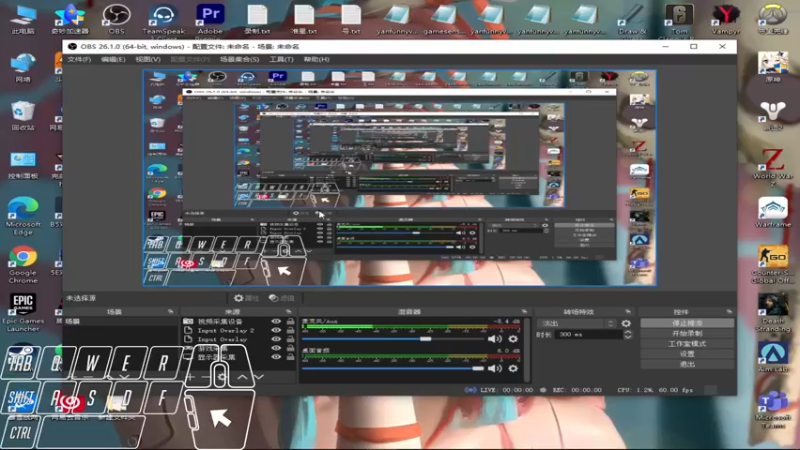Open 控制面板 control panel icon
The image size is (800, 450).
click(x=23, y=166)
